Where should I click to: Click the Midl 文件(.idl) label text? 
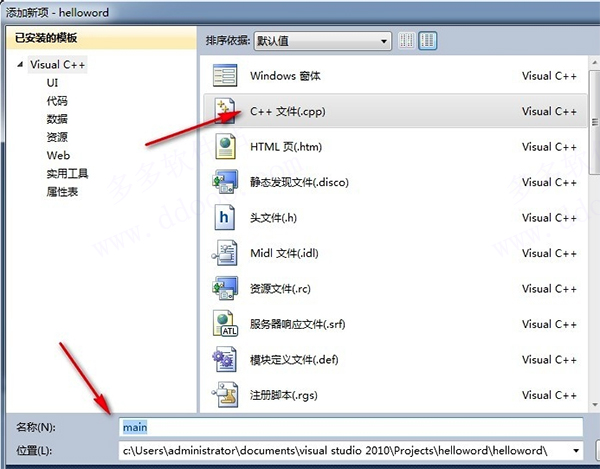tap(284, 253)
